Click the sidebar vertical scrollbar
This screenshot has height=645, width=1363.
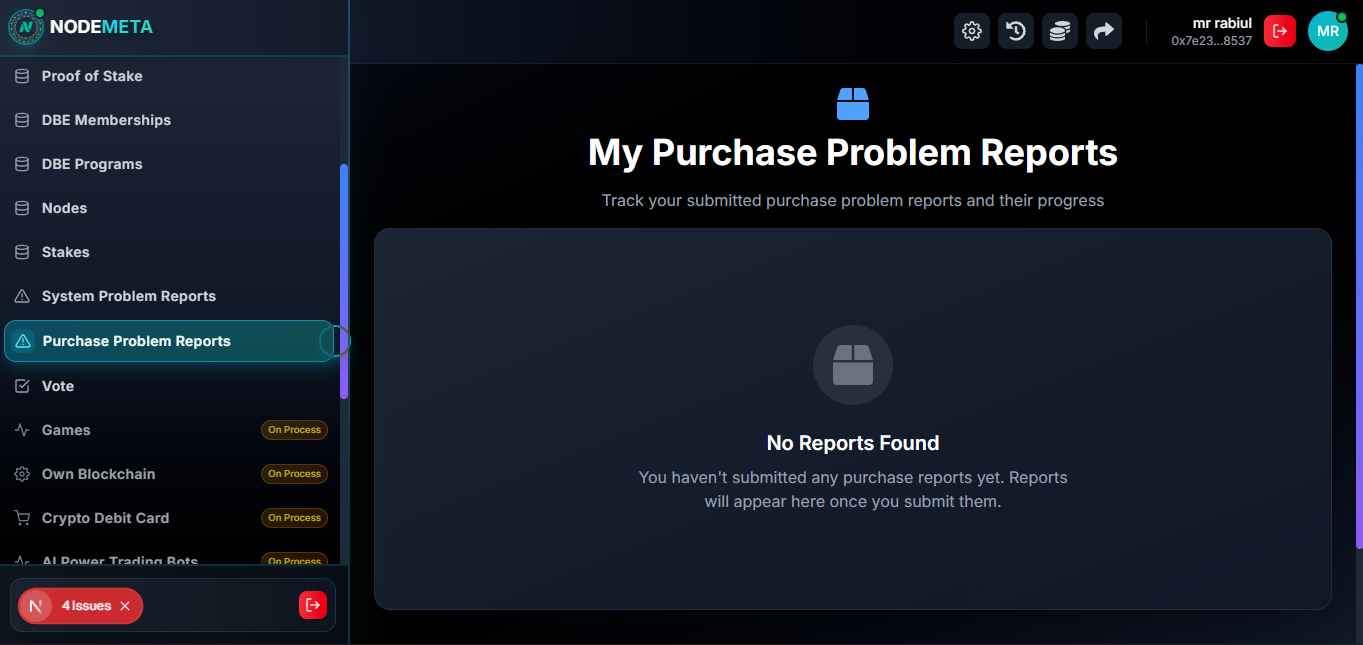point(344,280)
